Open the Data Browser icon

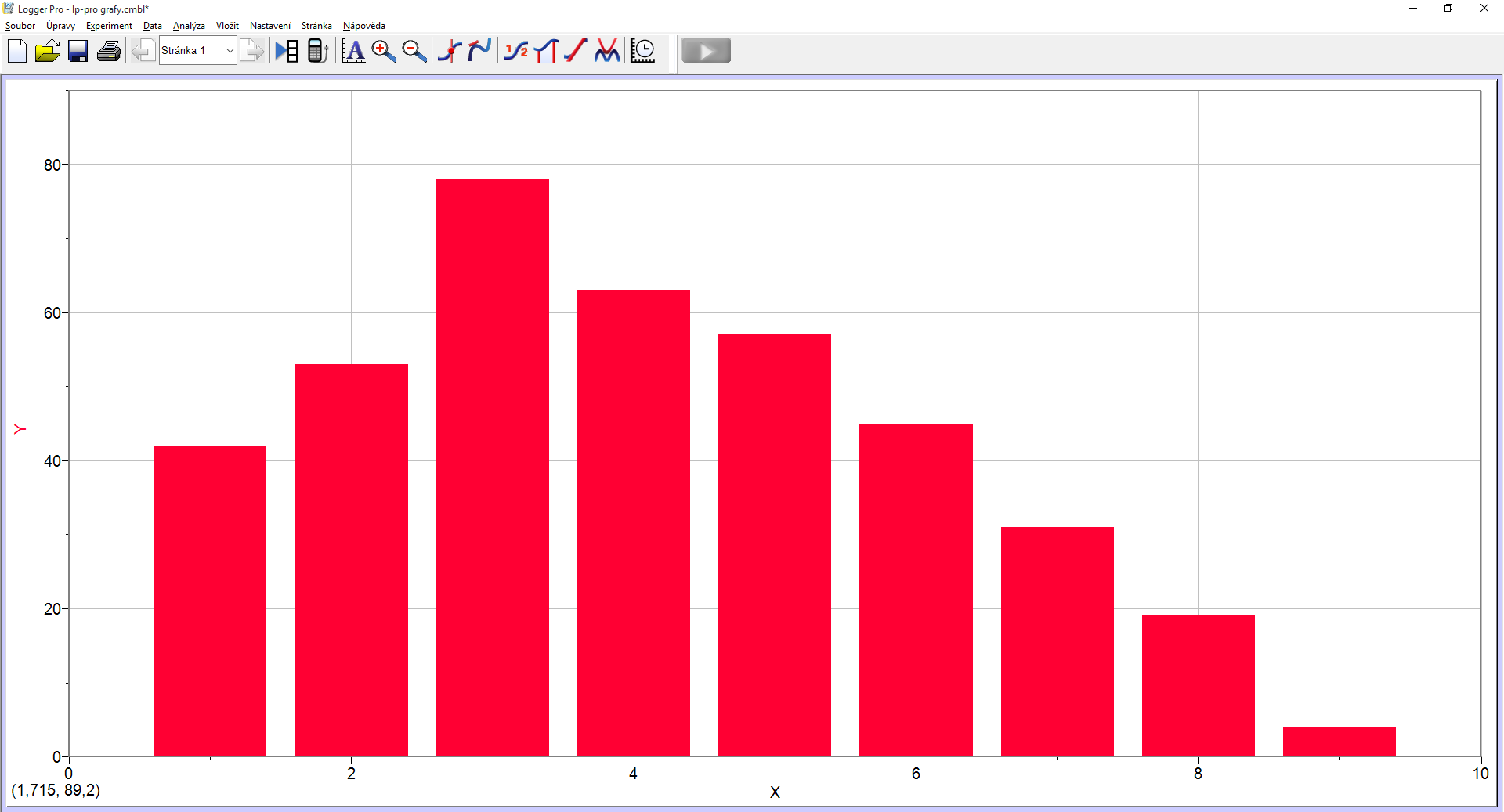coord(287,51)
